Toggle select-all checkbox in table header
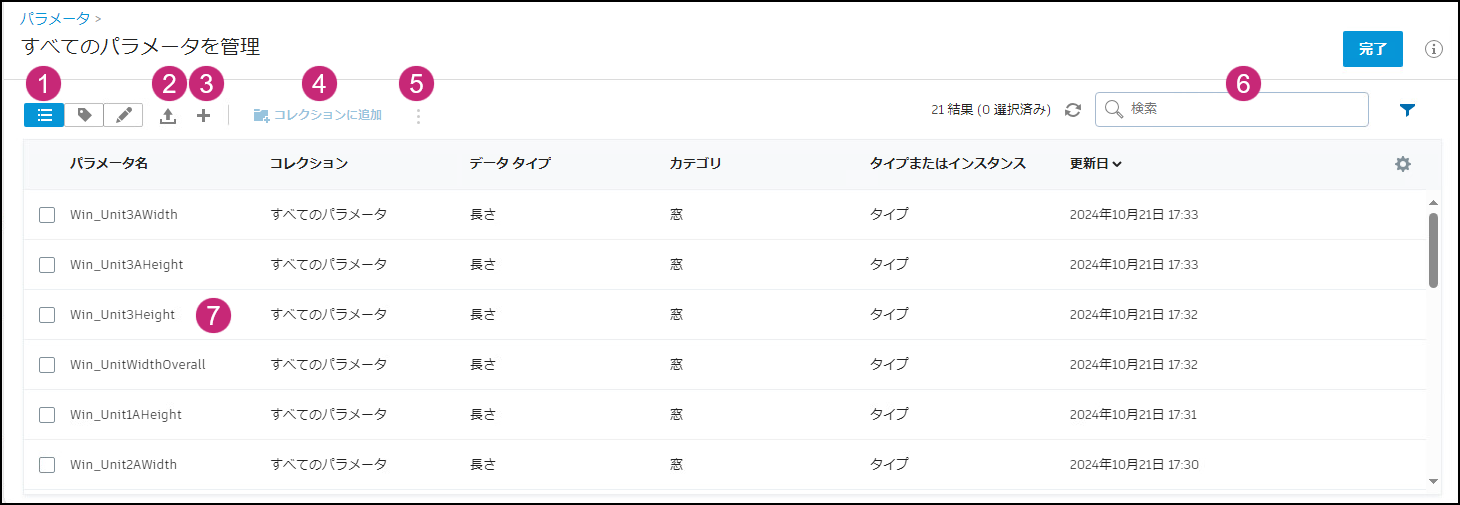 [x=47, y=164]
